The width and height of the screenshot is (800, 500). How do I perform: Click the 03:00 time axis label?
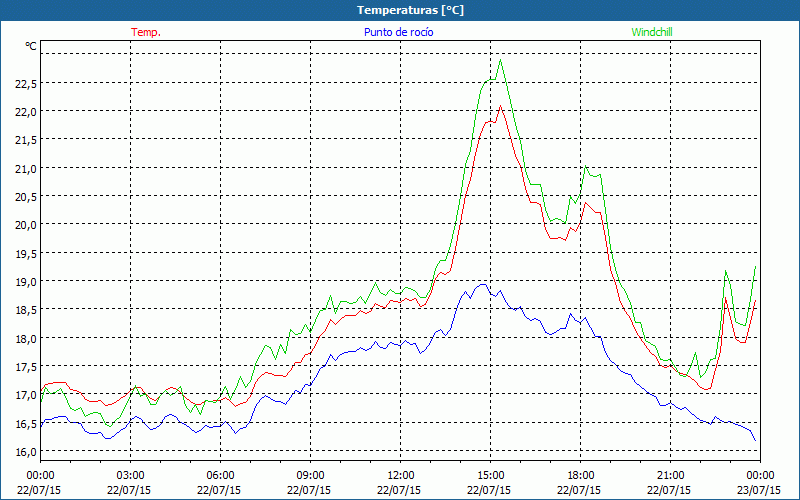(130, 476)
